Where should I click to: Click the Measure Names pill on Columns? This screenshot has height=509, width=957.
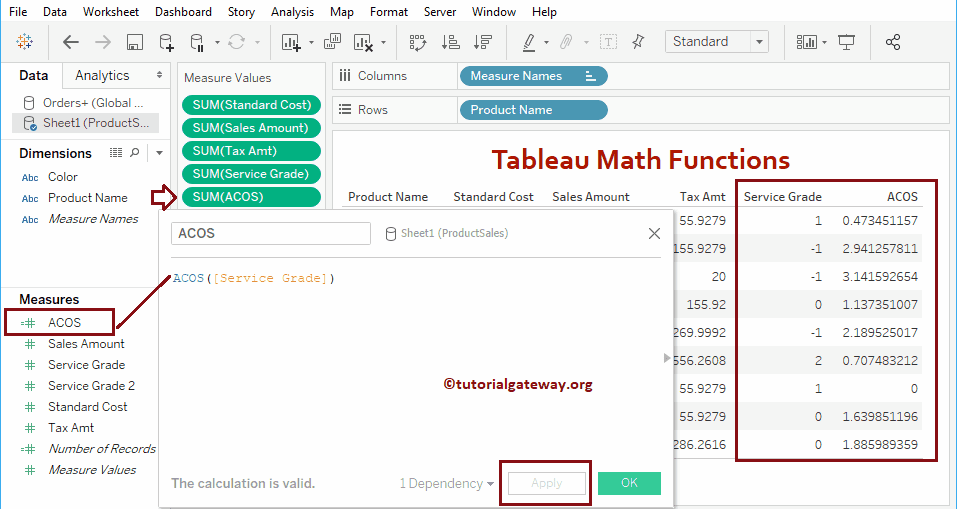pos(532,76)
